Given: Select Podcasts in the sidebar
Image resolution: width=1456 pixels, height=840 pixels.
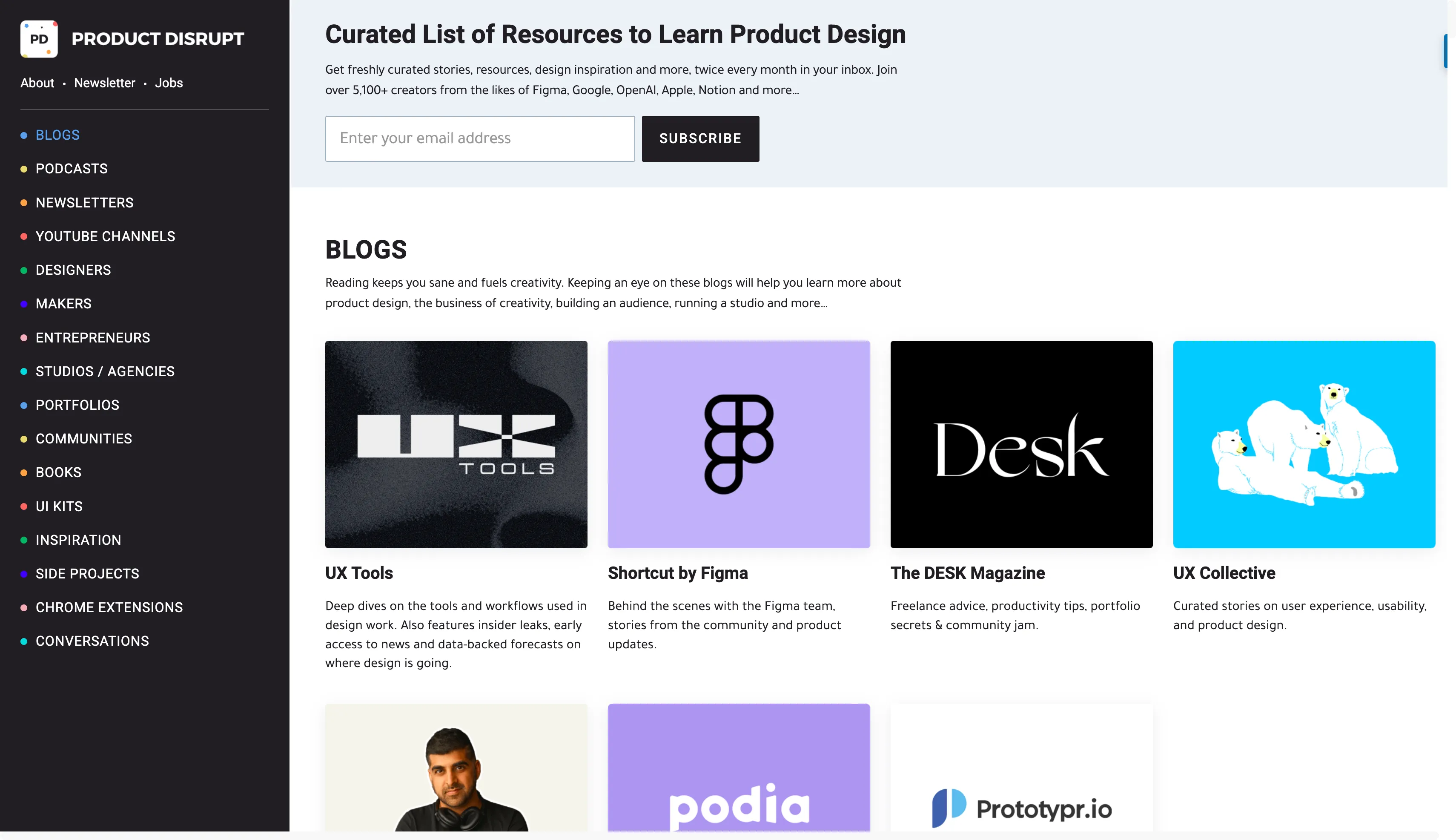Looking at the screenshot, I should tap(72, 168).
